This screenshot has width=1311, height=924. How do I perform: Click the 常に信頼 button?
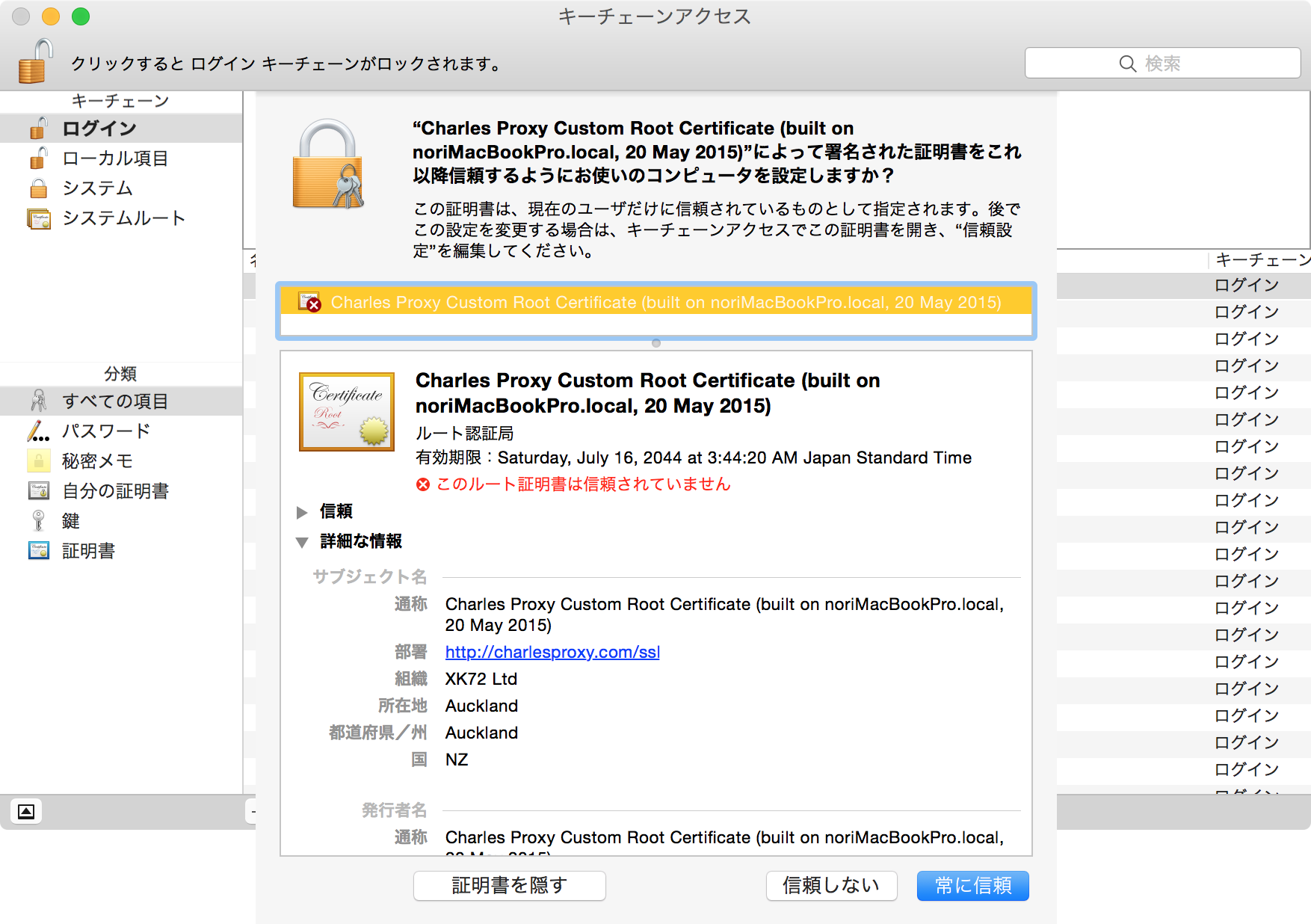[x=973, y=886]
